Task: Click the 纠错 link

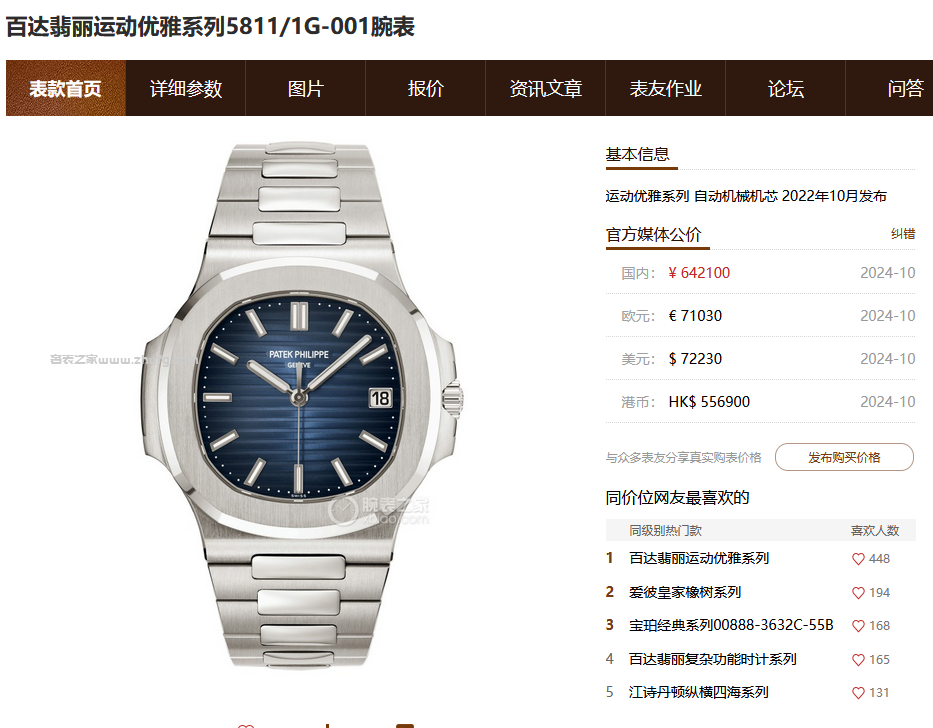Action: (903, 234)
